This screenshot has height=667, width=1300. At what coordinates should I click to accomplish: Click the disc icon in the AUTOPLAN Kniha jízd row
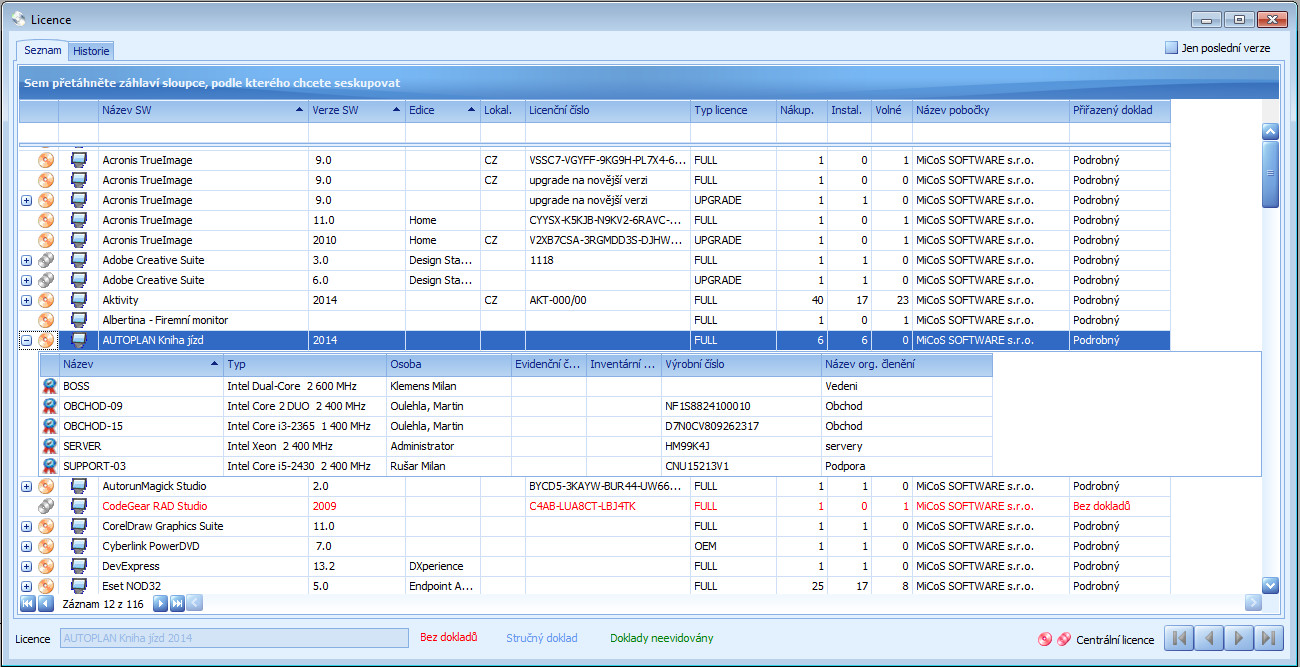click(46, 340)
